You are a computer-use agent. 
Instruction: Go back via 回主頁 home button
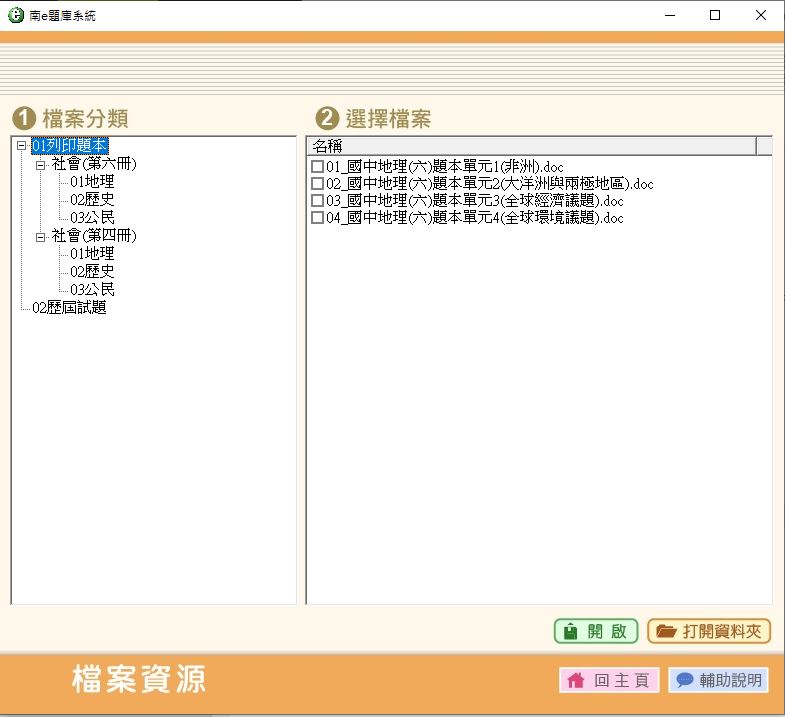click(609, 680)
